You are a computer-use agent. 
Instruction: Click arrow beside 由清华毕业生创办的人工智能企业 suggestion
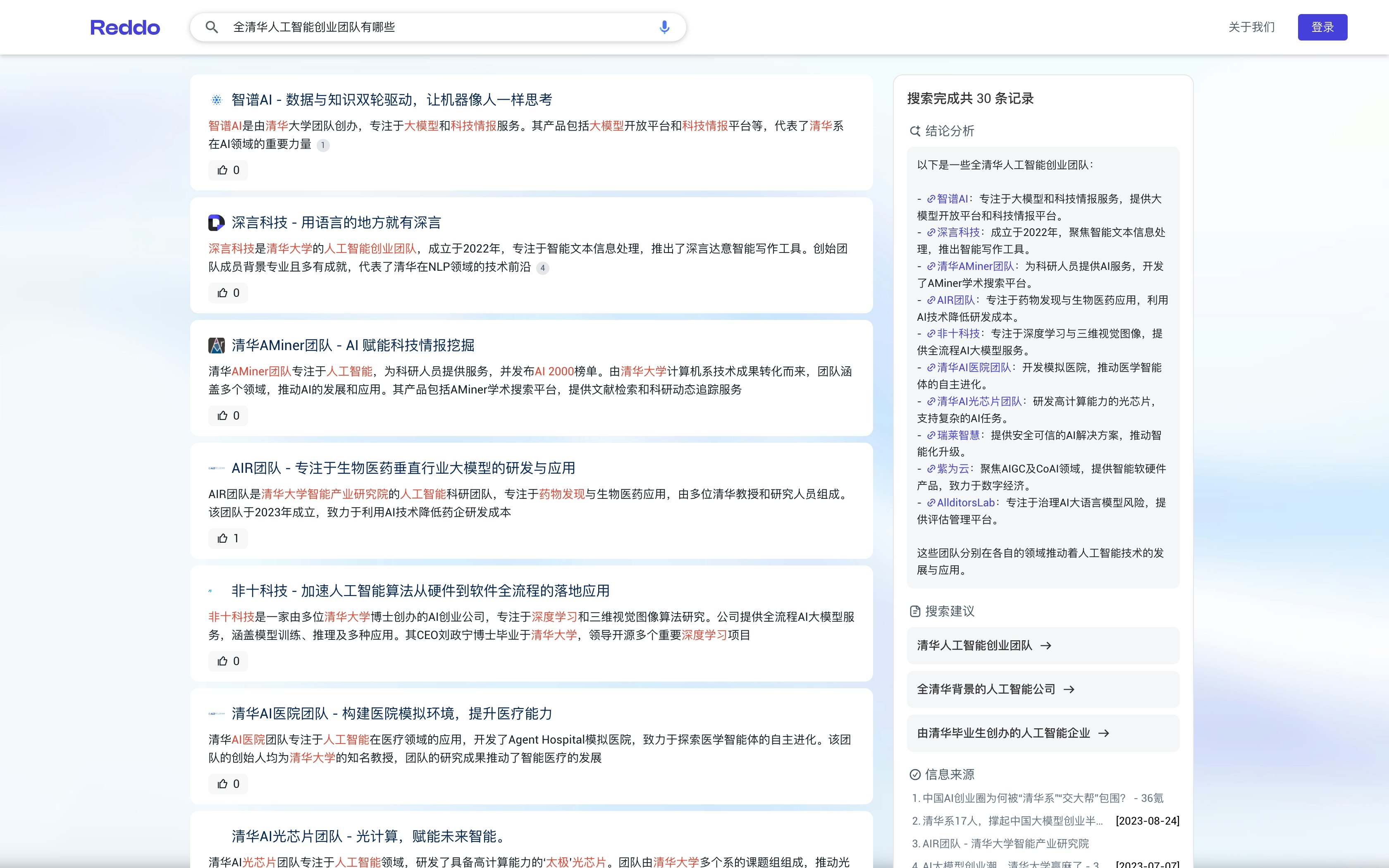pyautogui.click(x=1103, y=733)
